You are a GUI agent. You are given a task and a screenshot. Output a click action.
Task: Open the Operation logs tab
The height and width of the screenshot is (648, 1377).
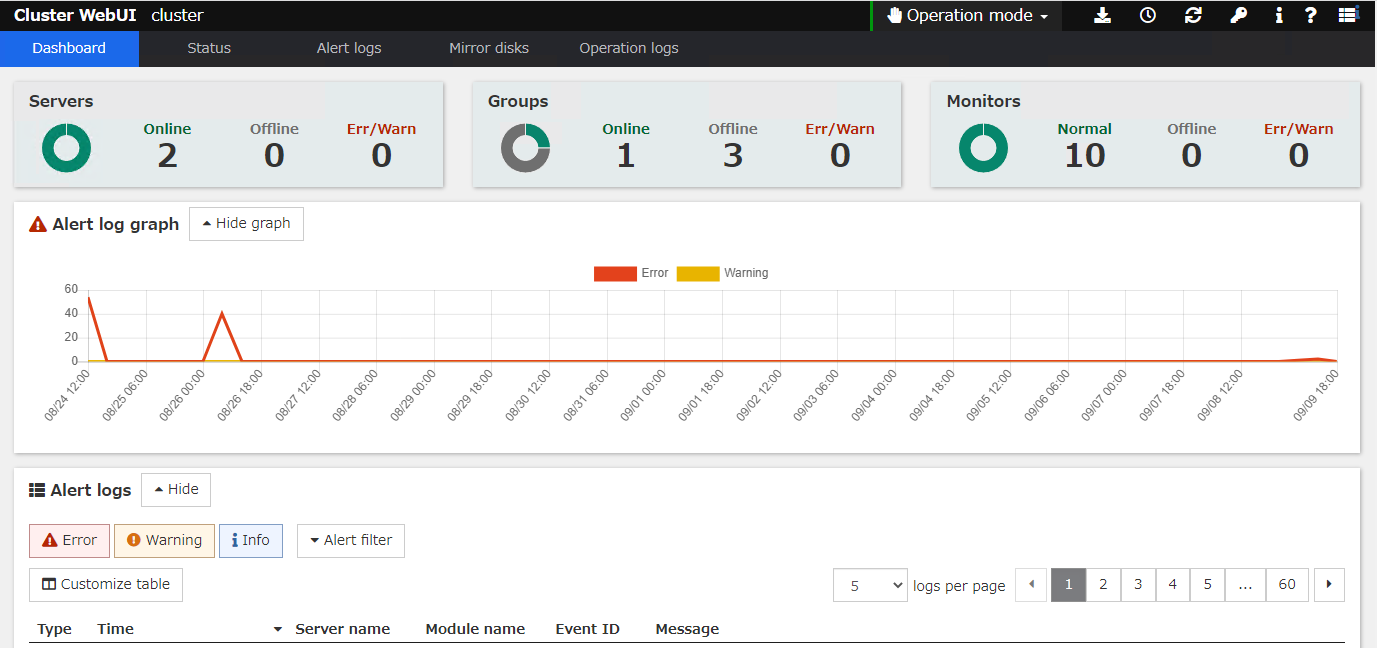click(x=628, y=47)
